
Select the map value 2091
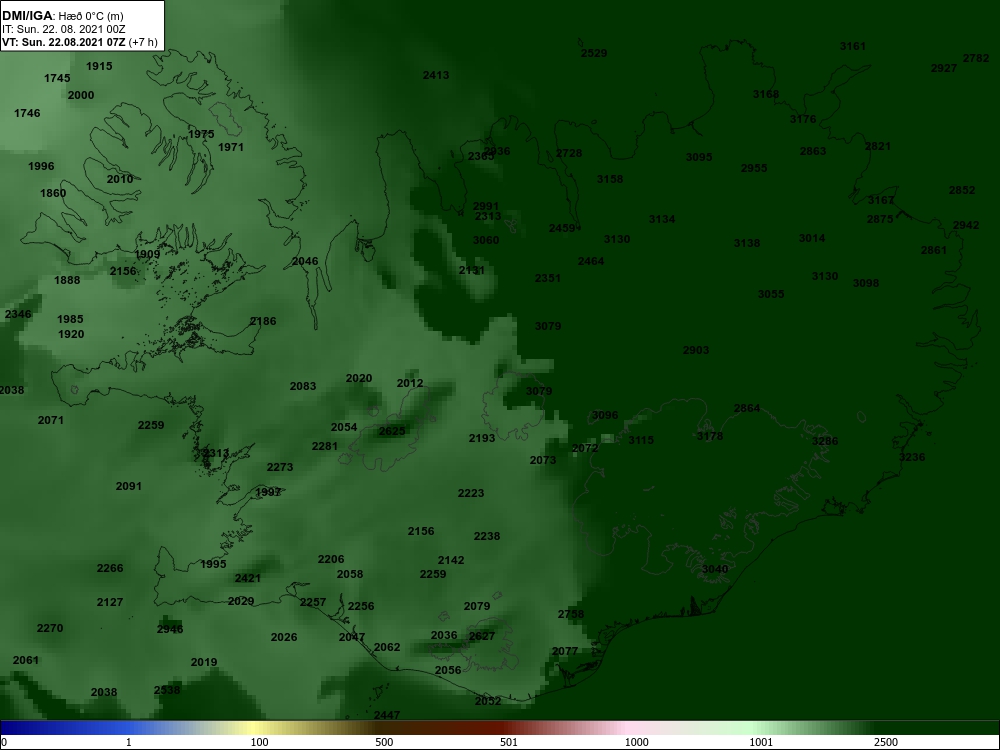[x=129, y=487]
